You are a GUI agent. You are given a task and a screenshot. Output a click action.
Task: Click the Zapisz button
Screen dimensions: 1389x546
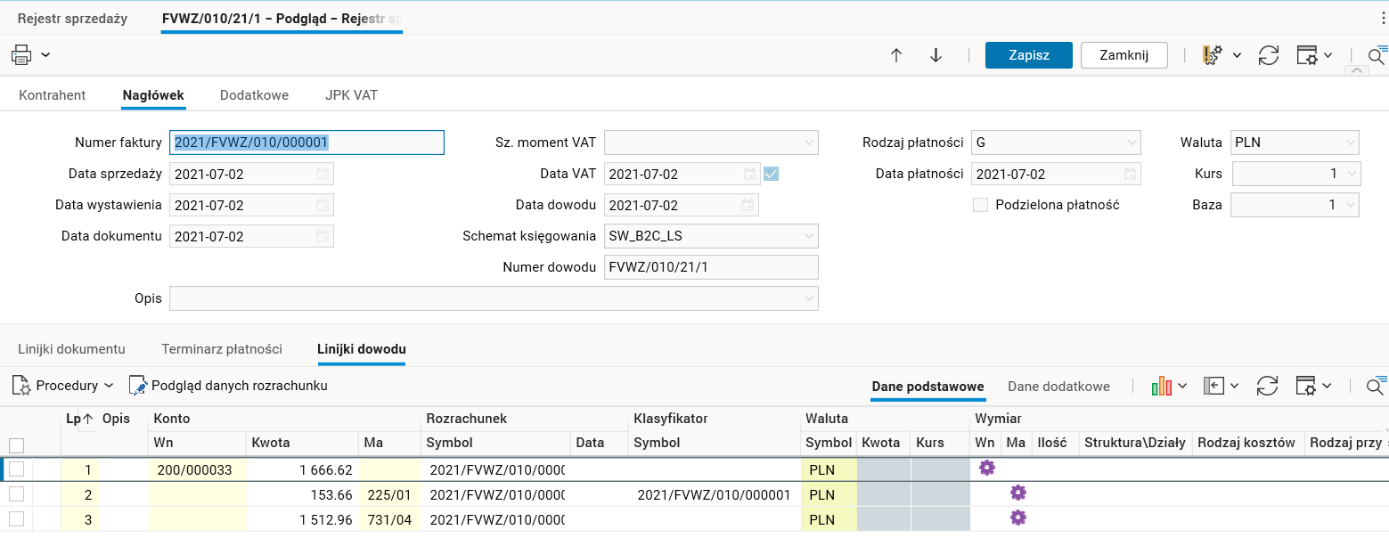[1028, 55]
